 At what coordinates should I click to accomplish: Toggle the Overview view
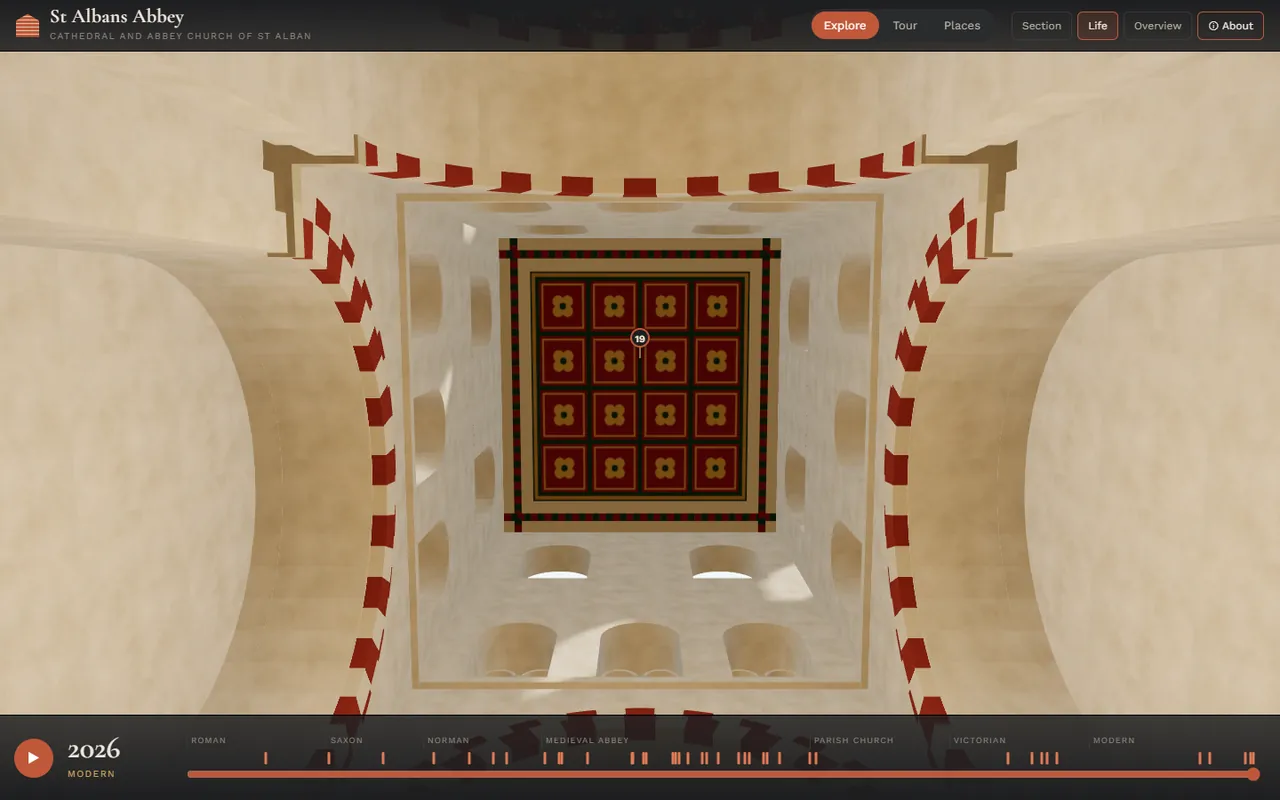tap(1157, 26)
